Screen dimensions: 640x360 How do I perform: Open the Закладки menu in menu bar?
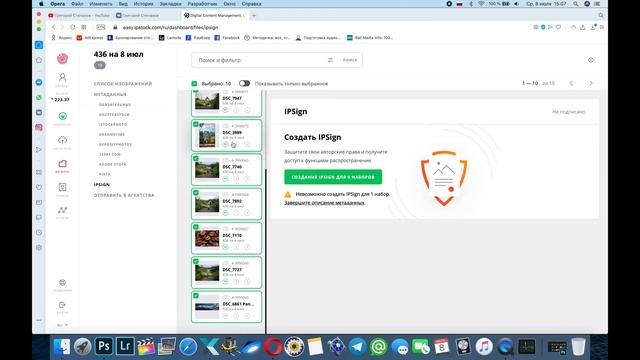click(170, 4)
